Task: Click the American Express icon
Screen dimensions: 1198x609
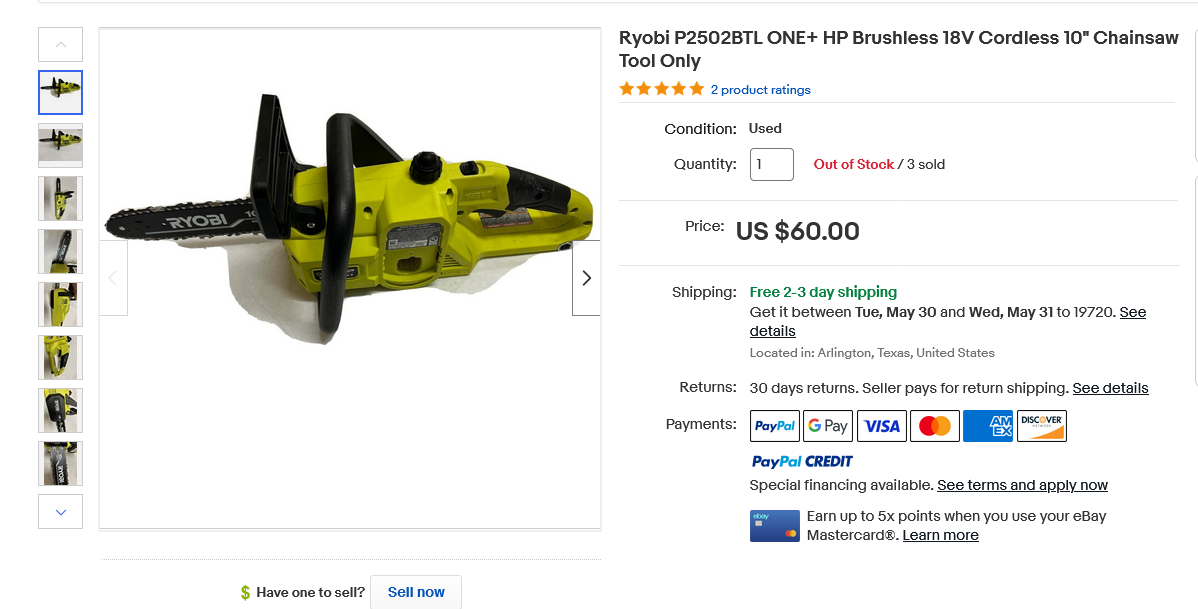Action: point(988,426)
